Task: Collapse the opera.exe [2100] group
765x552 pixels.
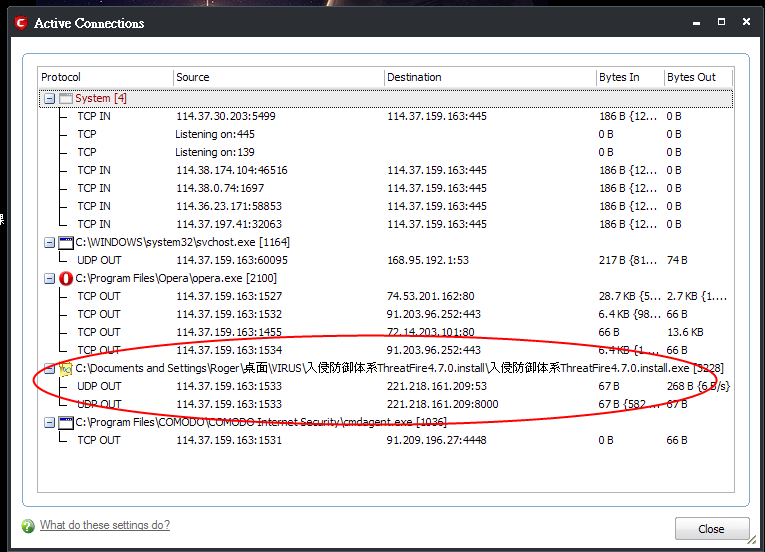Action: tap(49, 279)
